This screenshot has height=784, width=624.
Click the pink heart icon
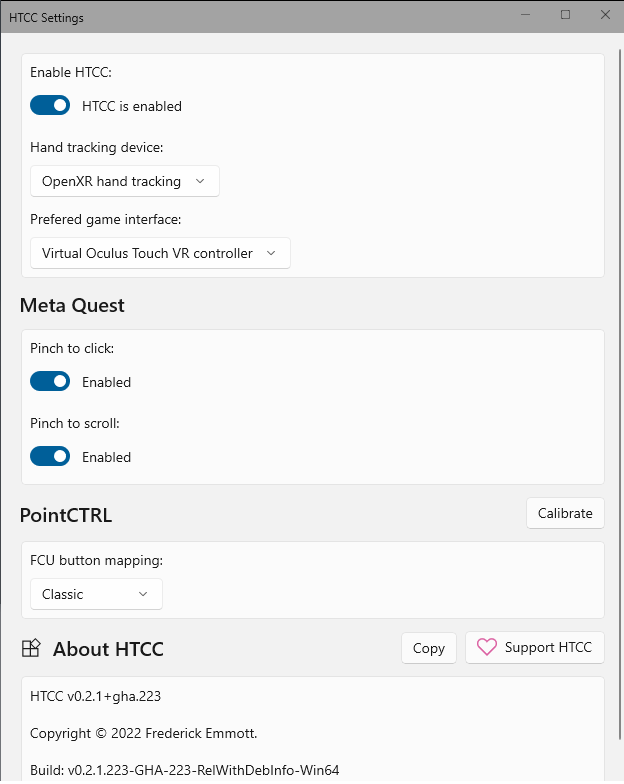(486, 647)
